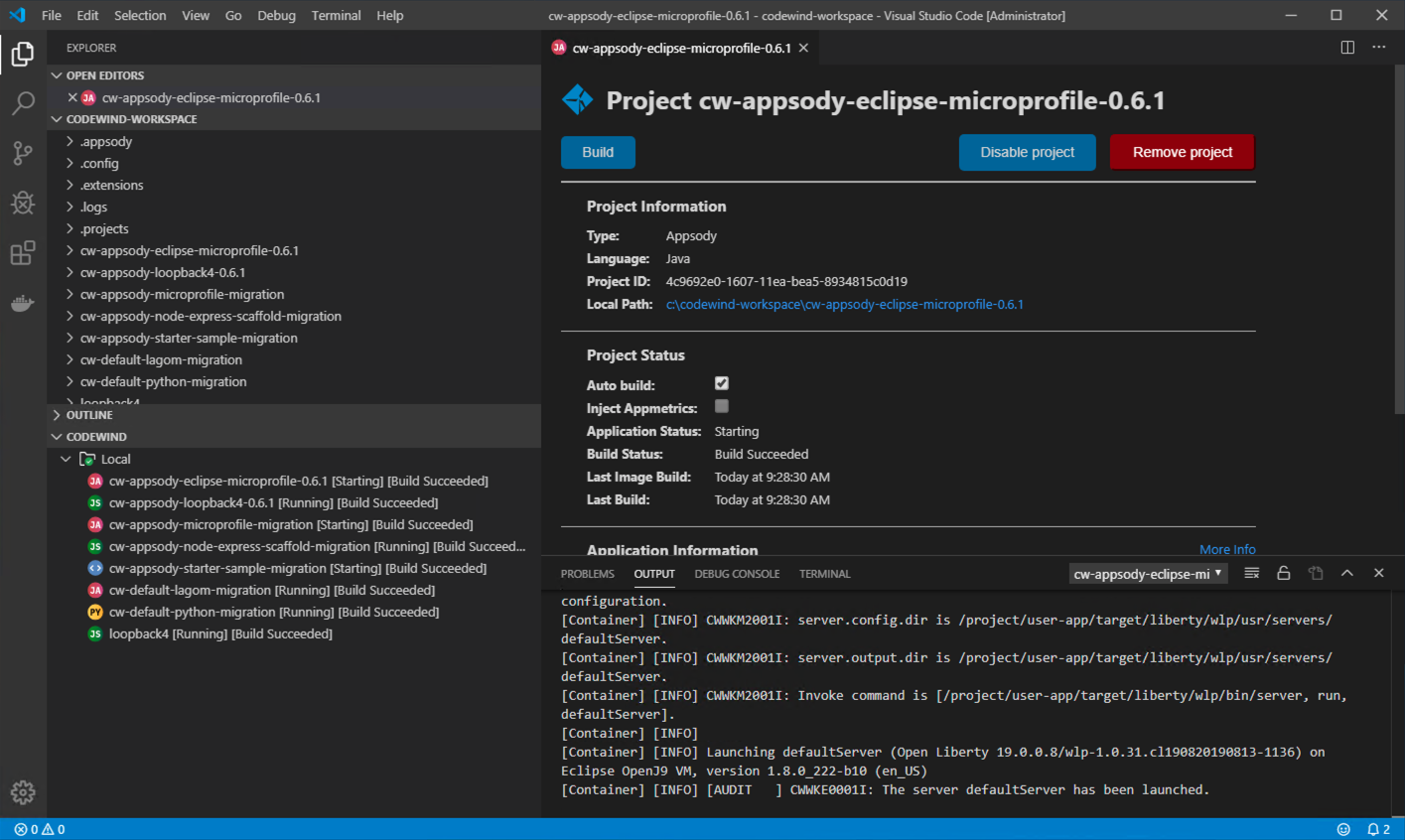
Task: Open the Run and Debug view
Action: pos(23,203)
